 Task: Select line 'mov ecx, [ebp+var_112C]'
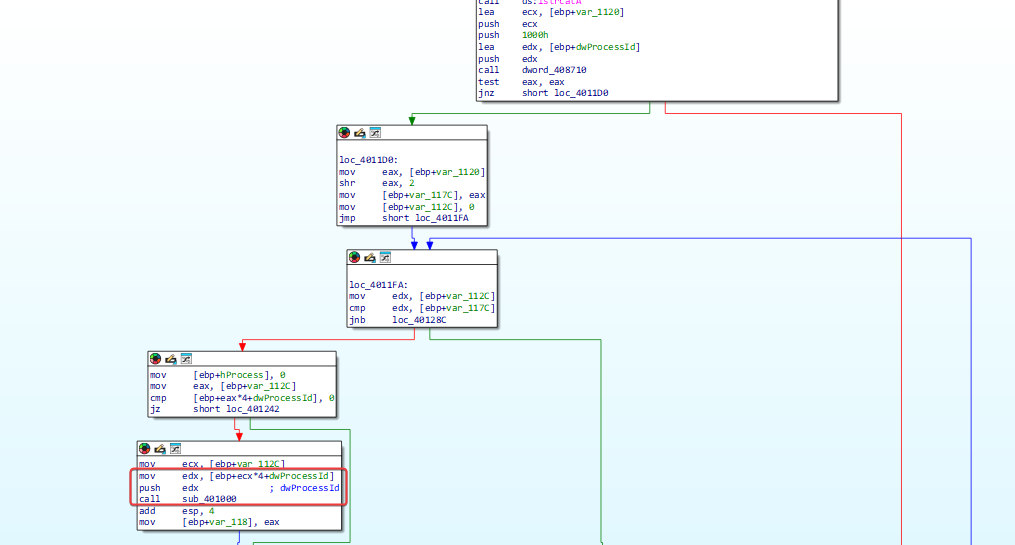click(x=212, y=464)
